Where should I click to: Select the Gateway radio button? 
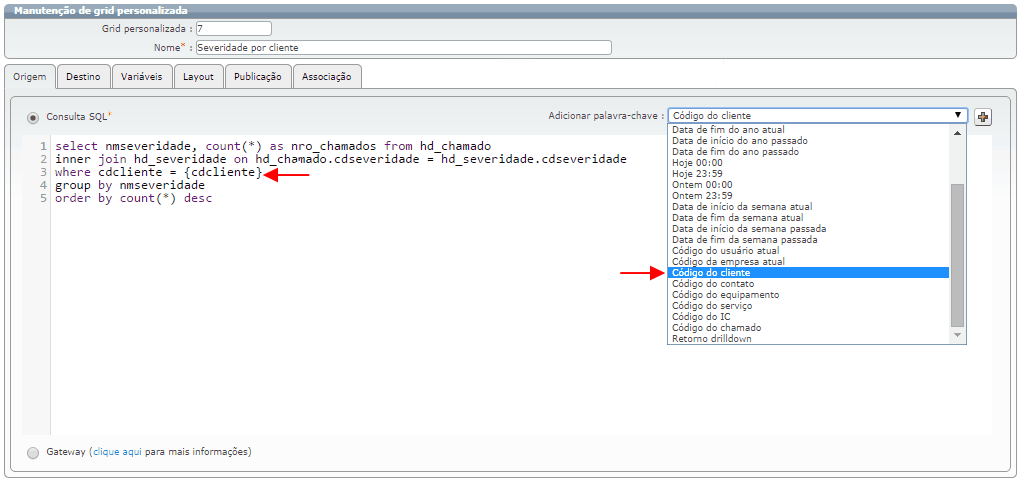tap(33, 452)
